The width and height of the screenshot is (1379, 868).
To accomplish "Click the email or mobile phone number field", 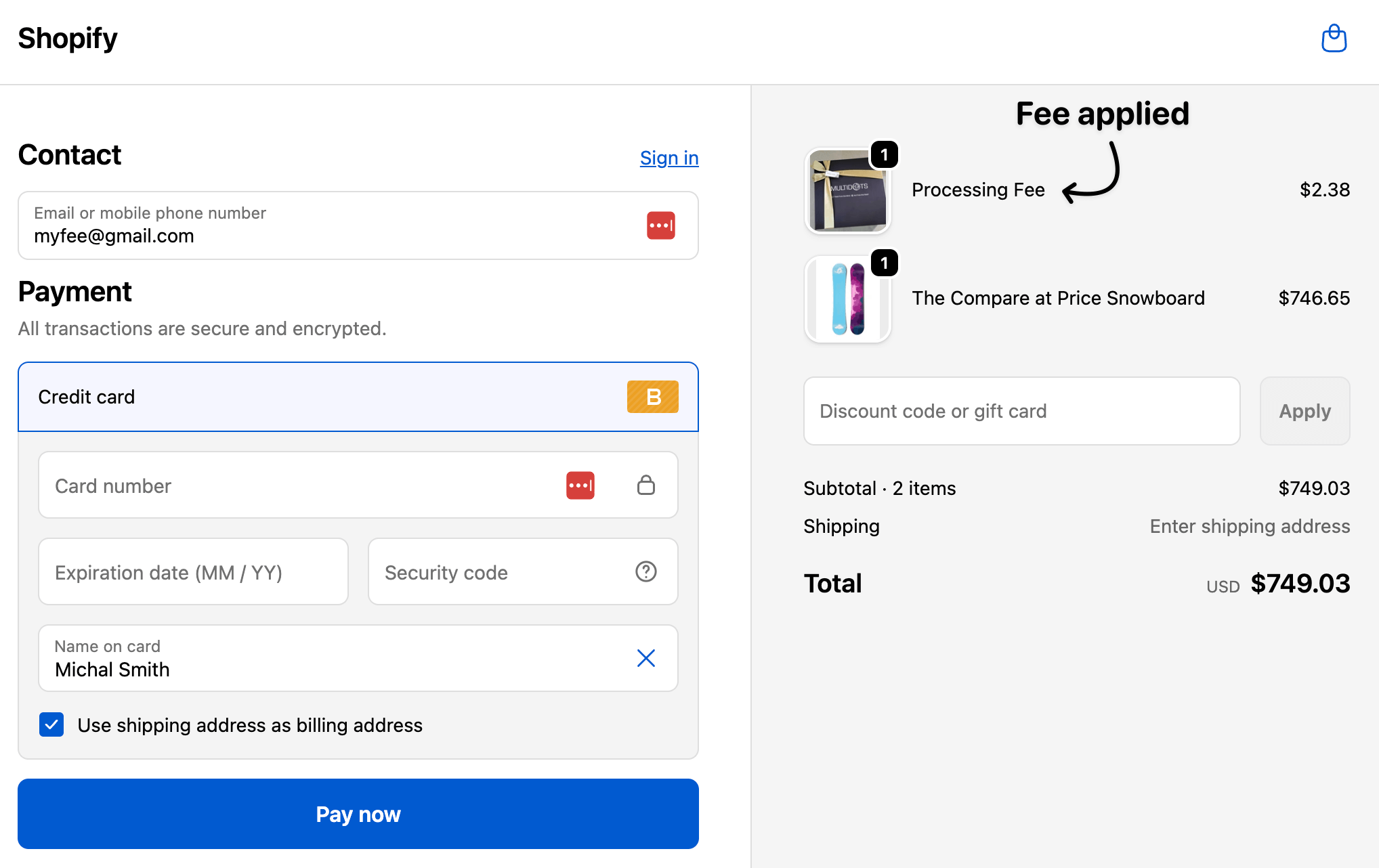I will pyautogui.click(x=325, y=226).
